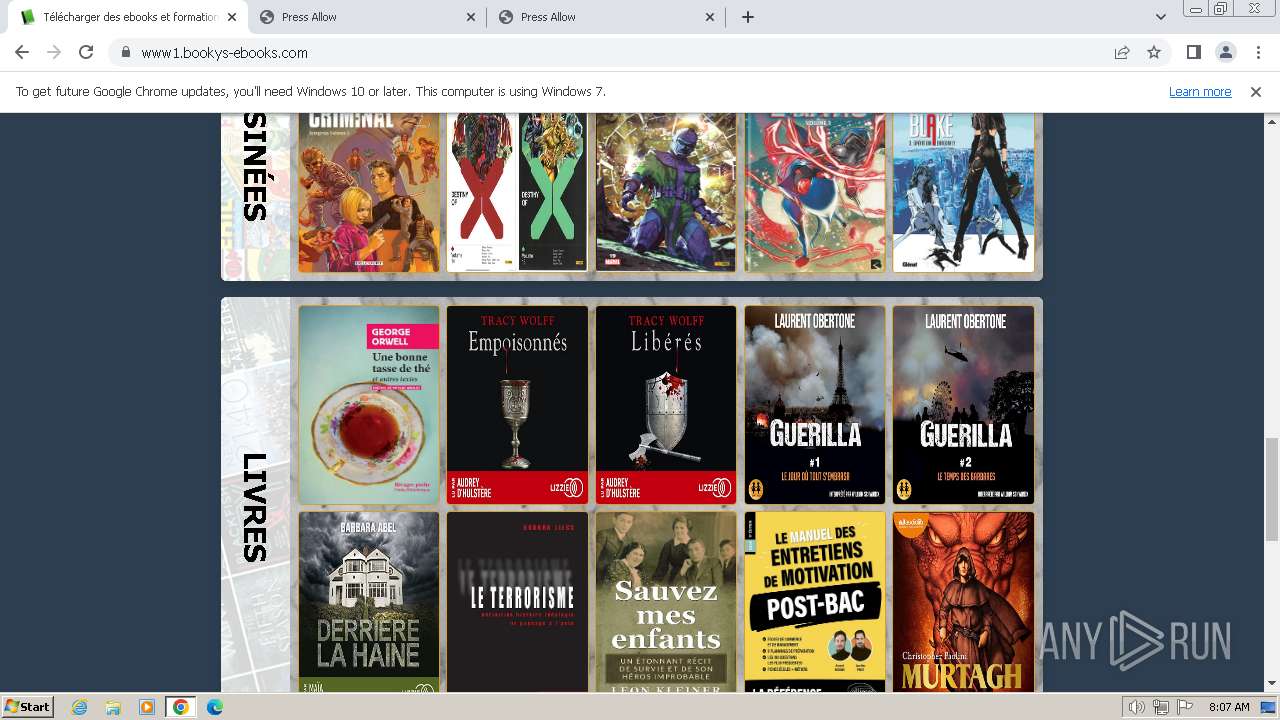This screenshot has height=720, width=1280.
Task: Launch Microsoft Edge from taskbar
Action: [x=214, y=707]
